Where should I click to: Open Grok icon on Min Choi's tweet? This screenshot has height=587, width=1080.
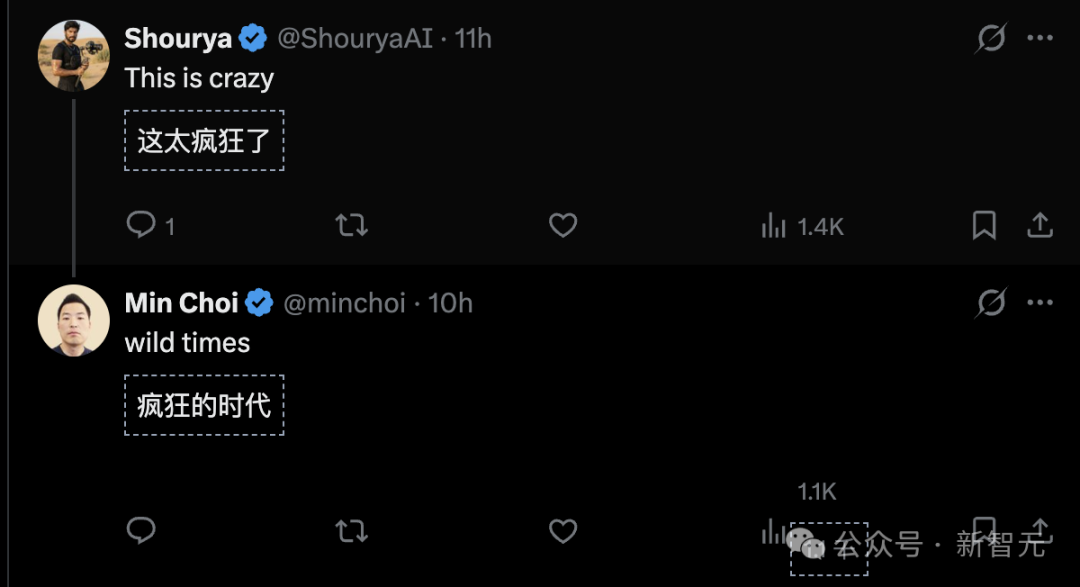991,303
